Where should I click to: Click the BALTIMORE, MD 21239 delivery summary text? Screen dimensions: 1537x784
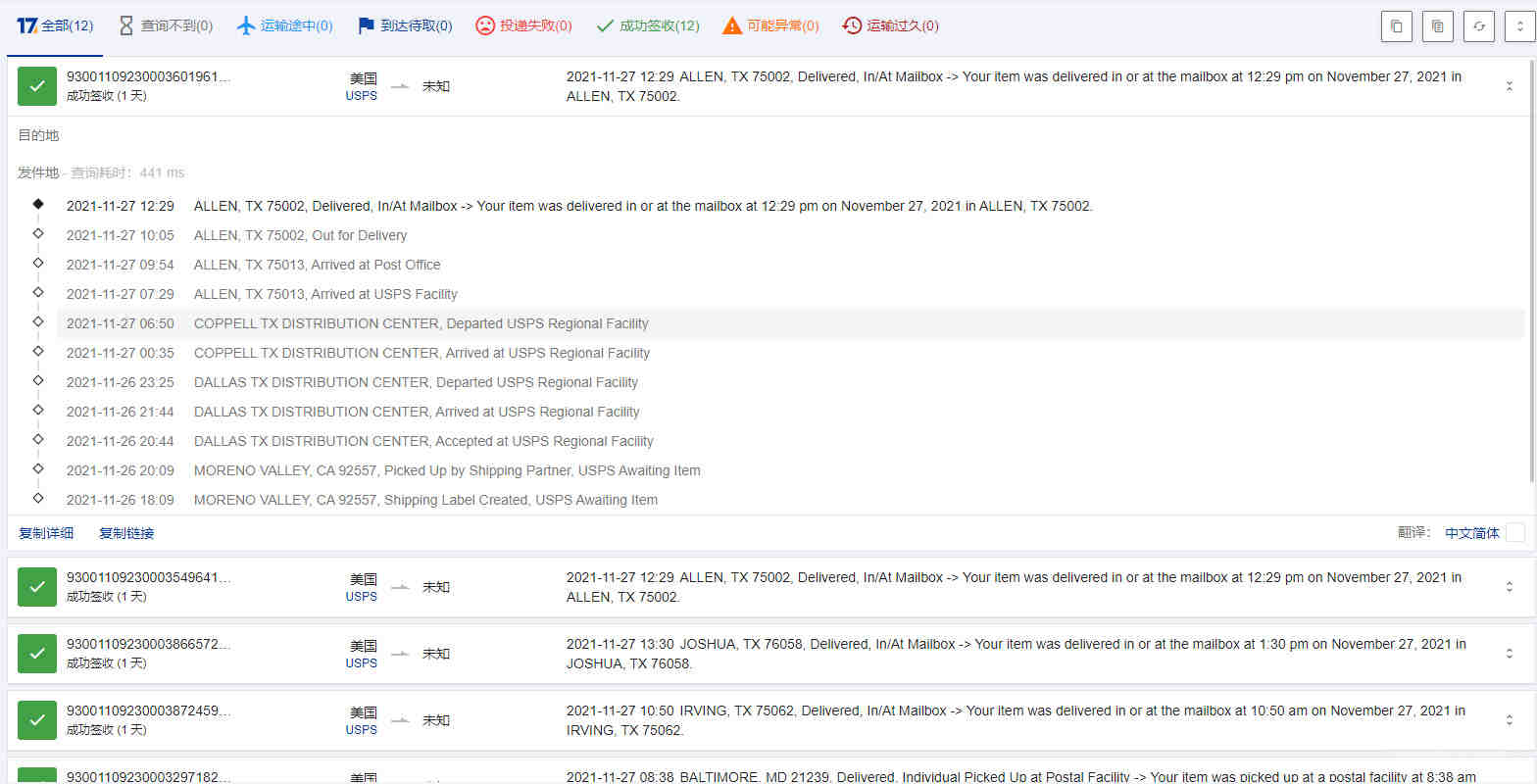(1021, 776)
